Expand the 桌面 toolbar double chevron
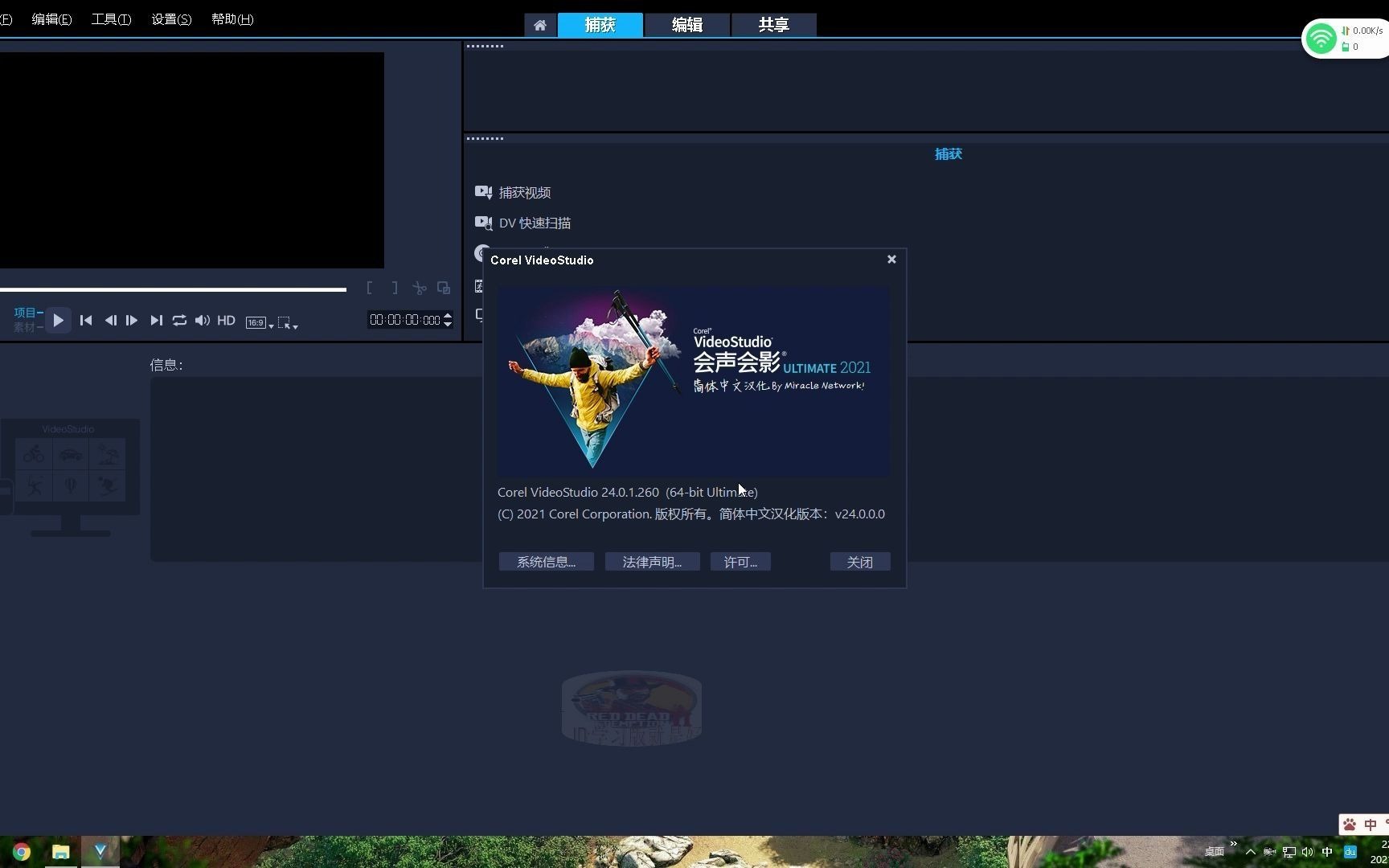This screenshot has height=868, width=1389. tap(1233, 843)
